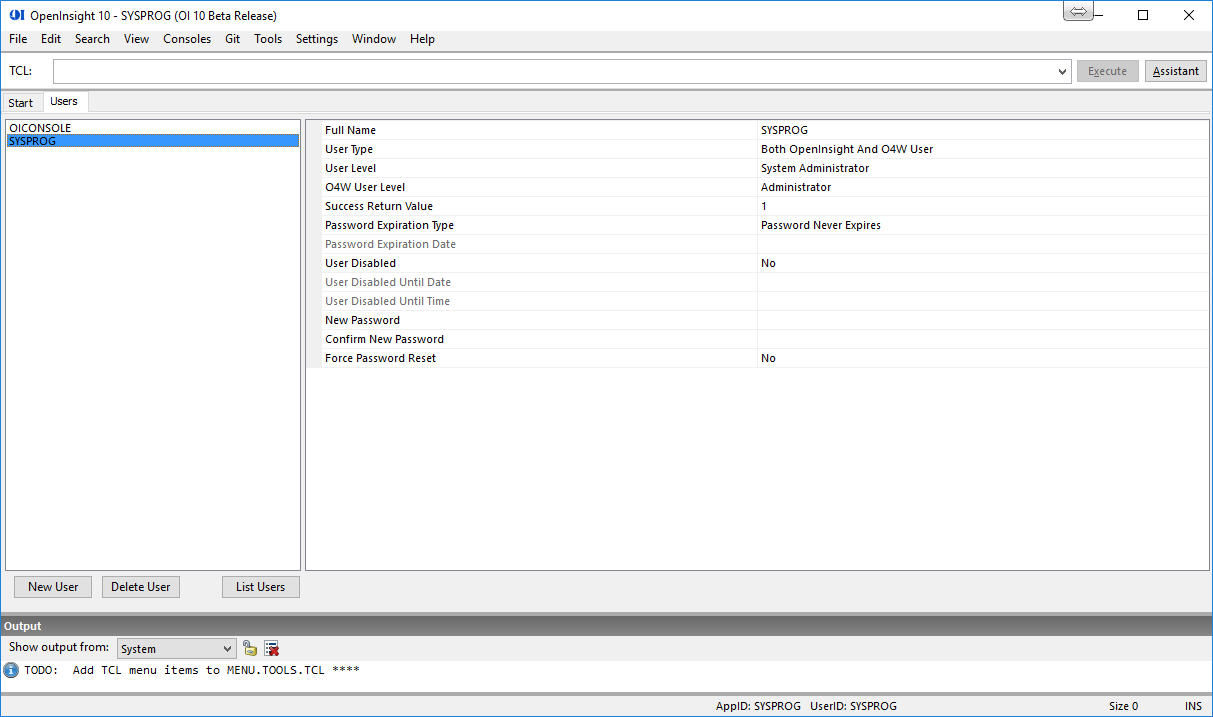Click the TODO output message line
Screen dimensions: 1213x717
(192, 670)
